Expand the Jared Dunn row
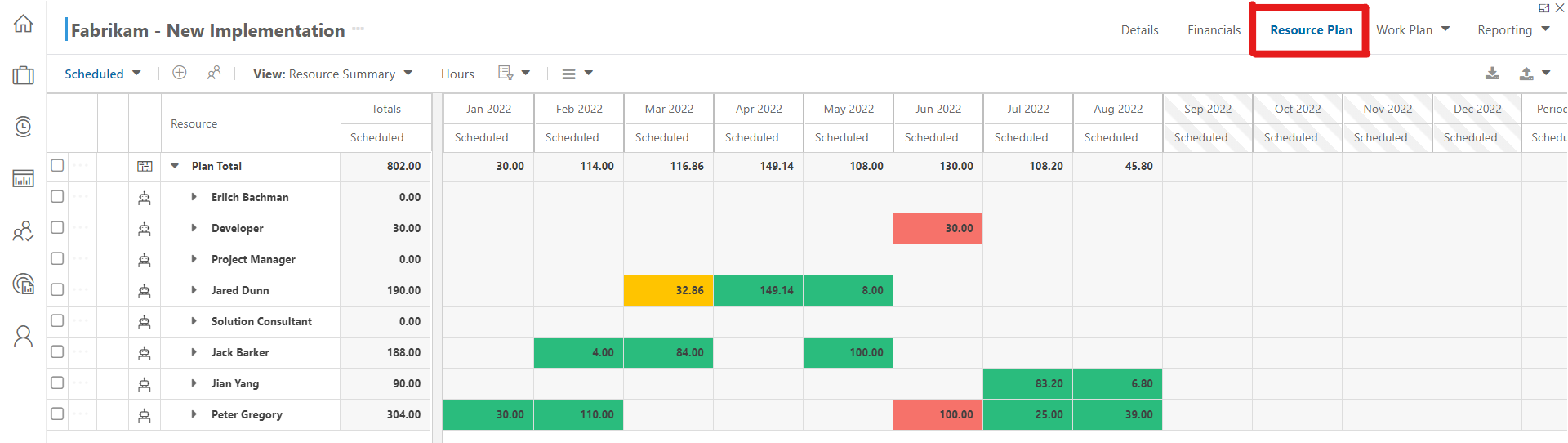The height and width of the screenshot is (443, 1568). pos(194,290)
